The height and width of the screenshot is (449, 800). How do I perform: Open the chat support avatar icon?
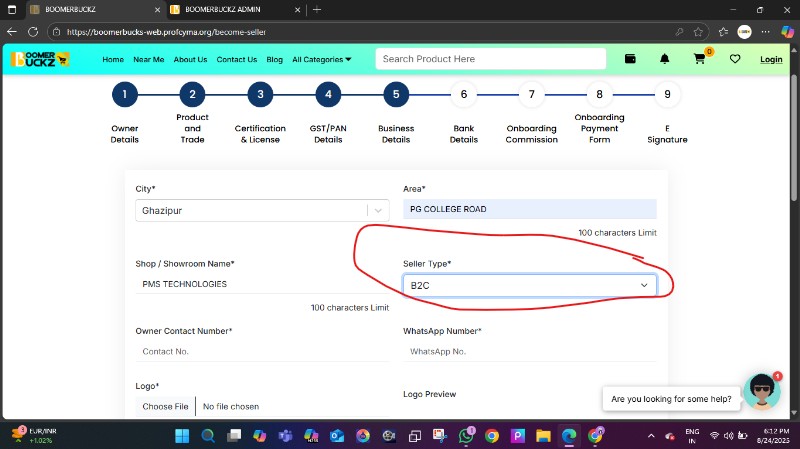[x=763, y=391]
